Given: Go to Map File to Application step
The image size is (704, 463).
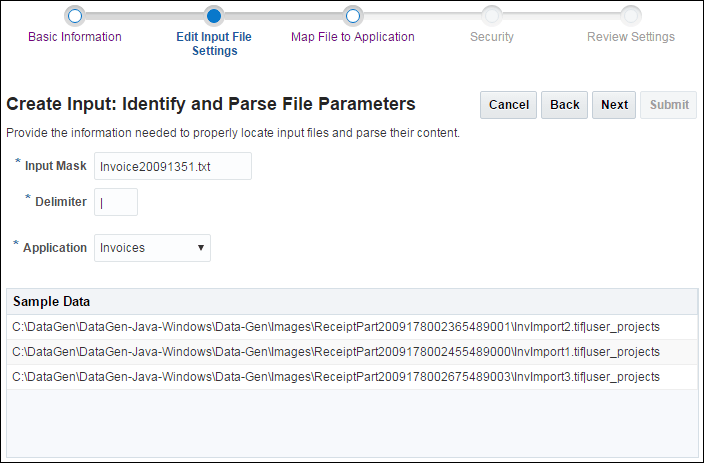Looking at the screenshot, I should coord(352,37).
